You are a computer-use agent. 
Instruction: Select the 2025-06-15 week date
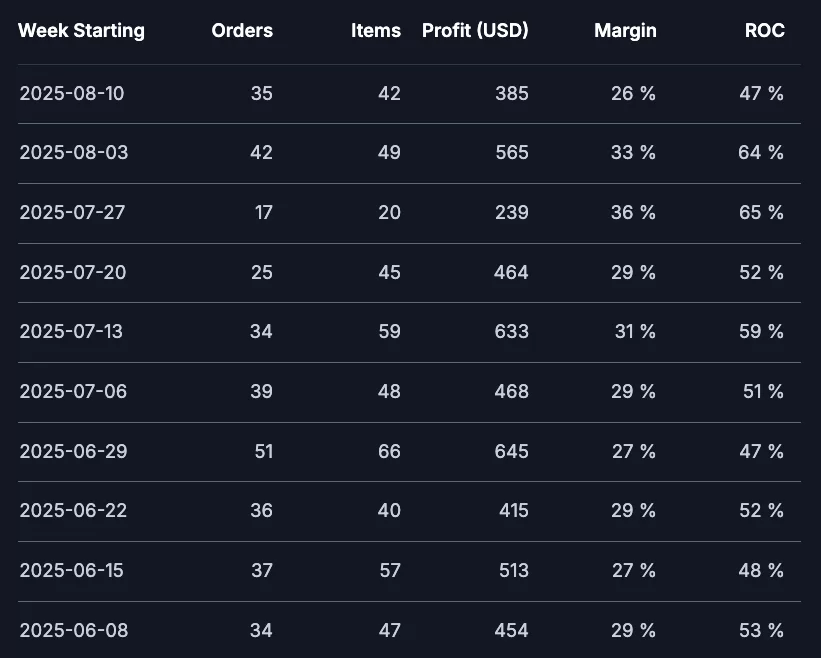[72, 570]
